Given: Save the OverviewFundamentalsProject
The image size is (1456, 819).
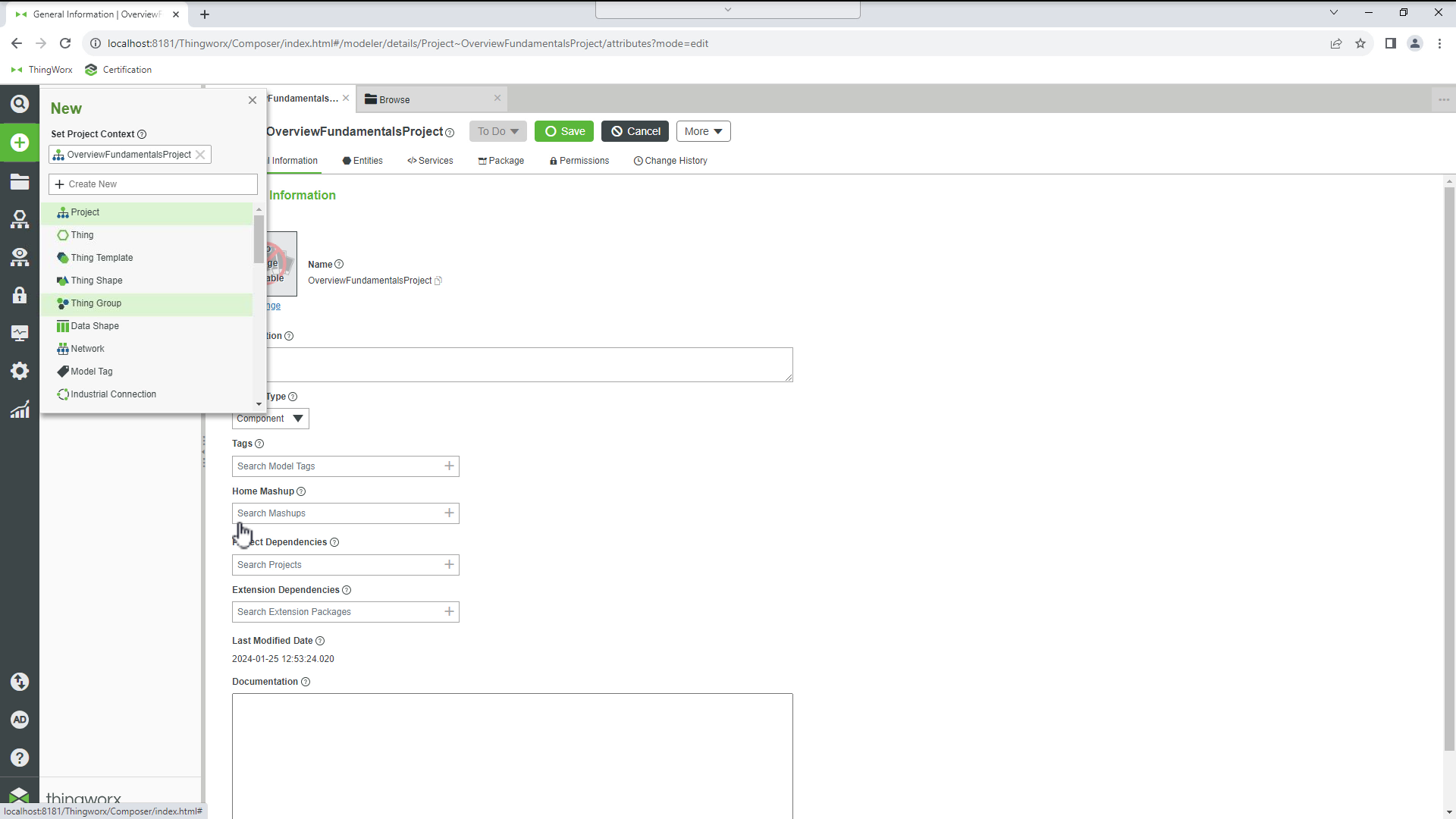Looking at the screenshot, I should pyautogui.click(x=563, y=130).
